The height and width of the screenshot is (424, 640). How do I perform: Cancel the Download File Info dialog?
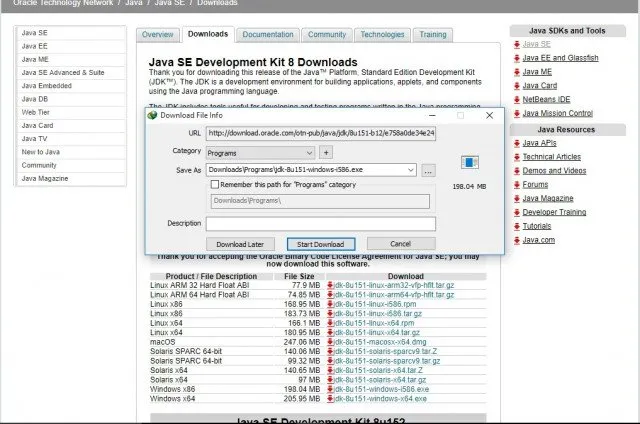tap(401, 244)
